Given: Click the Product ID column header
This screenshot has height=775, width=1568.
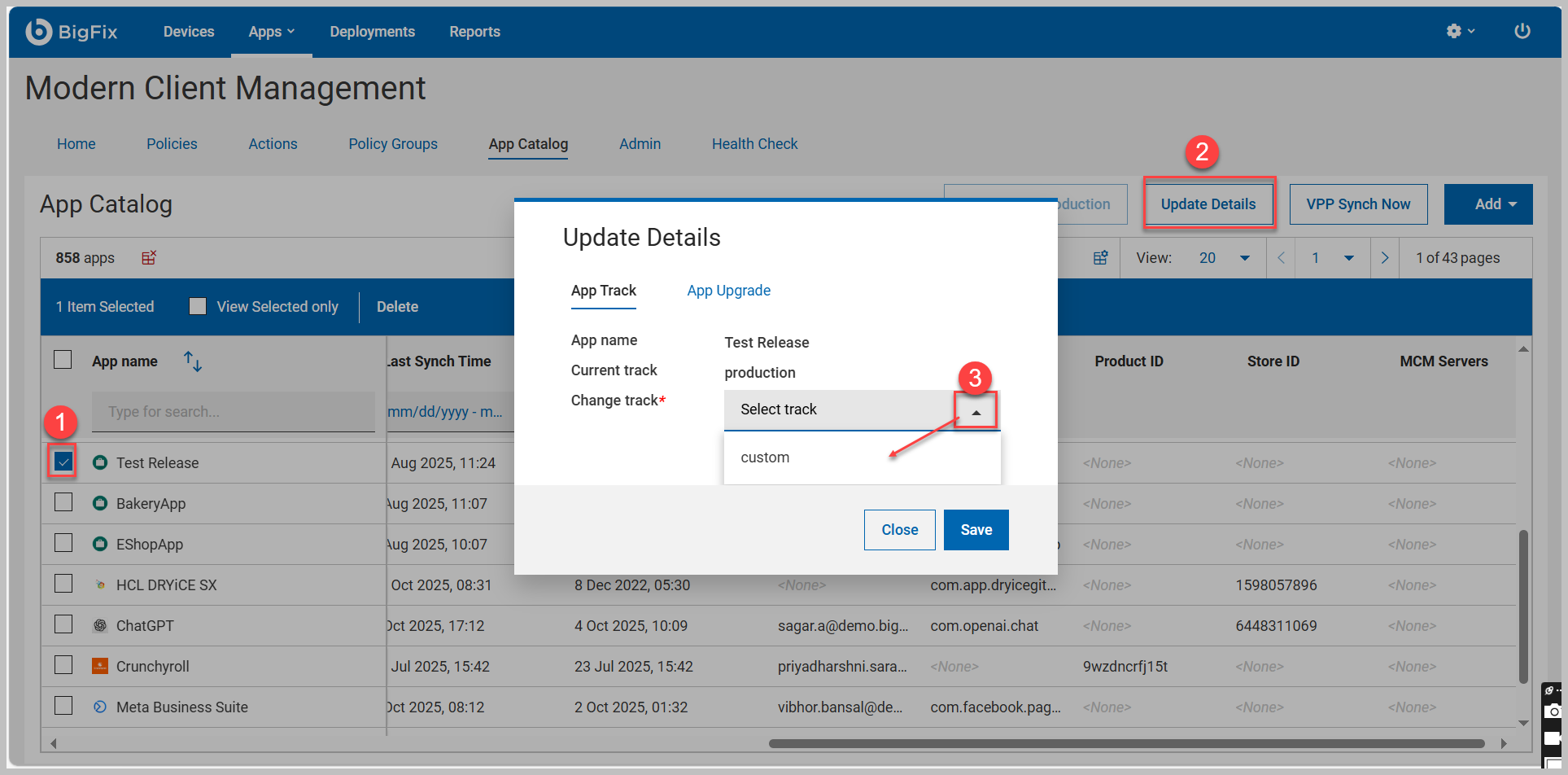Looking at the screenshot, I should 1129,361.
